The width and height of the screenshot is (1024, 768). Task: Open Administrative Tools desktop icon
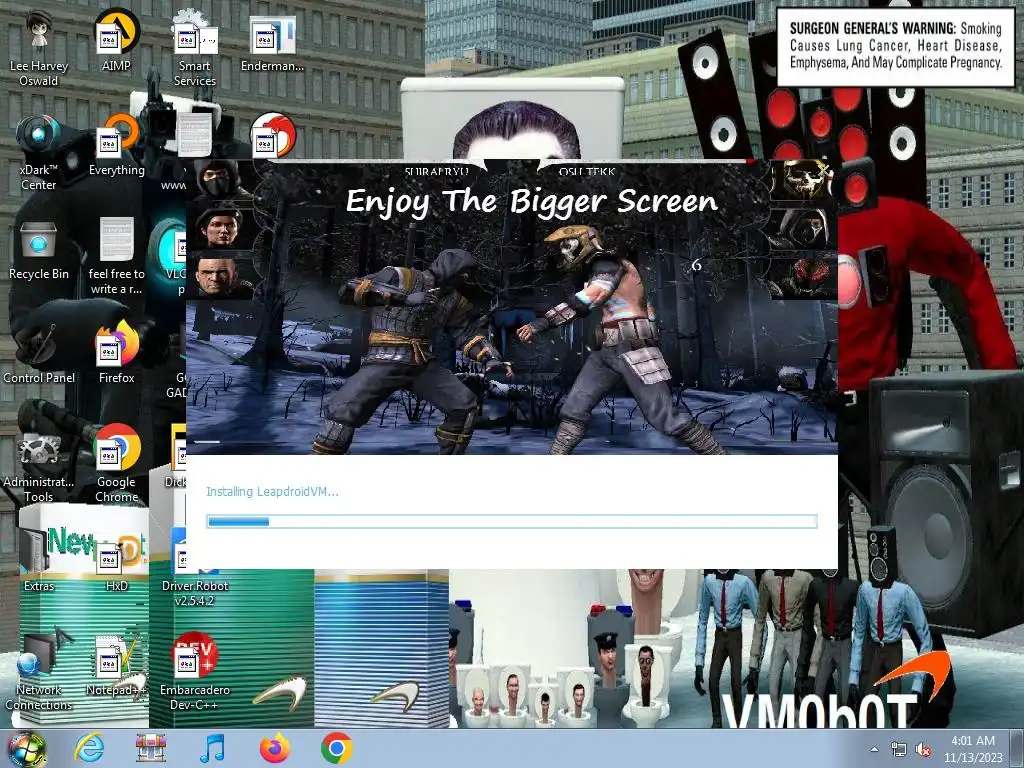tap(39, 465)
